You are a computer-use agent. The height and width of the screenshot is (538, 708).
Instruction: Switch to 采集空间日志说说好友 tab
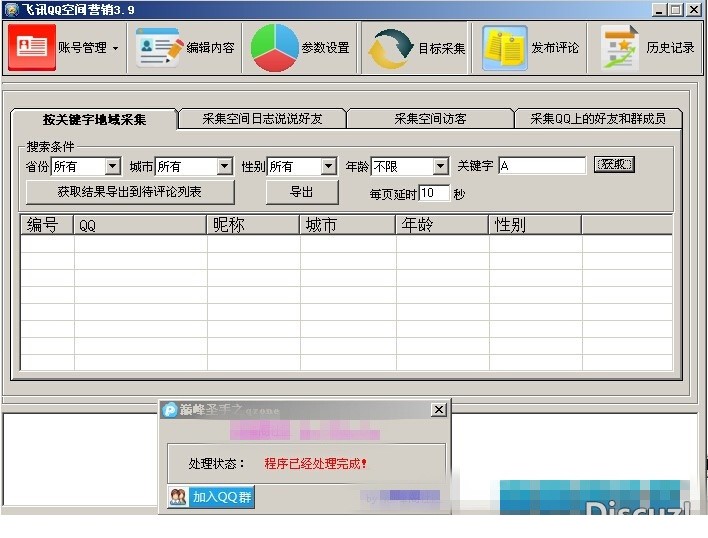tap(262, 118)
